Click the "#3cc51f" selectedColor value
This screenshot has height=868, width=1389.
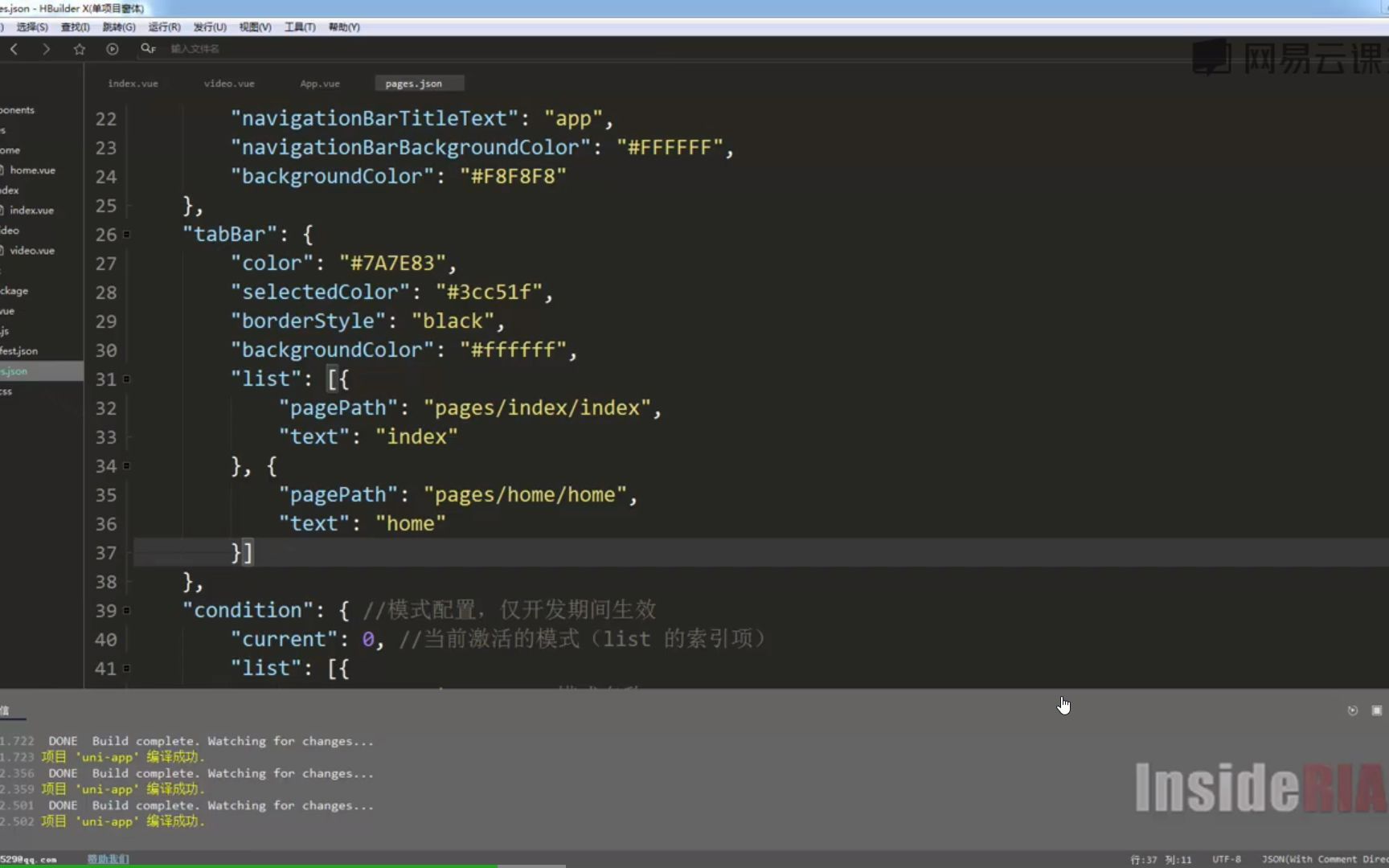pyautogui.click(x=489, y=293)
